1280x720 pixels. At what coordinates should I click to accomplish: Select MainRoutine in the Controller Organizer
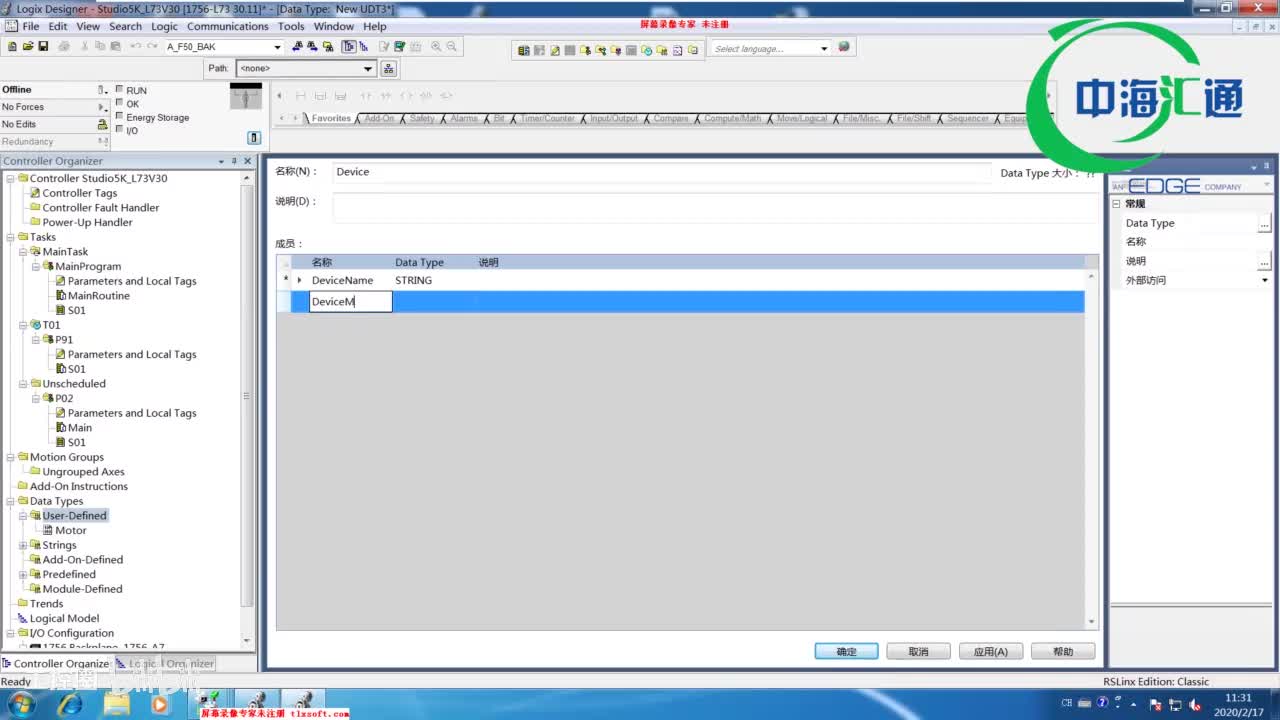[98, 296]
